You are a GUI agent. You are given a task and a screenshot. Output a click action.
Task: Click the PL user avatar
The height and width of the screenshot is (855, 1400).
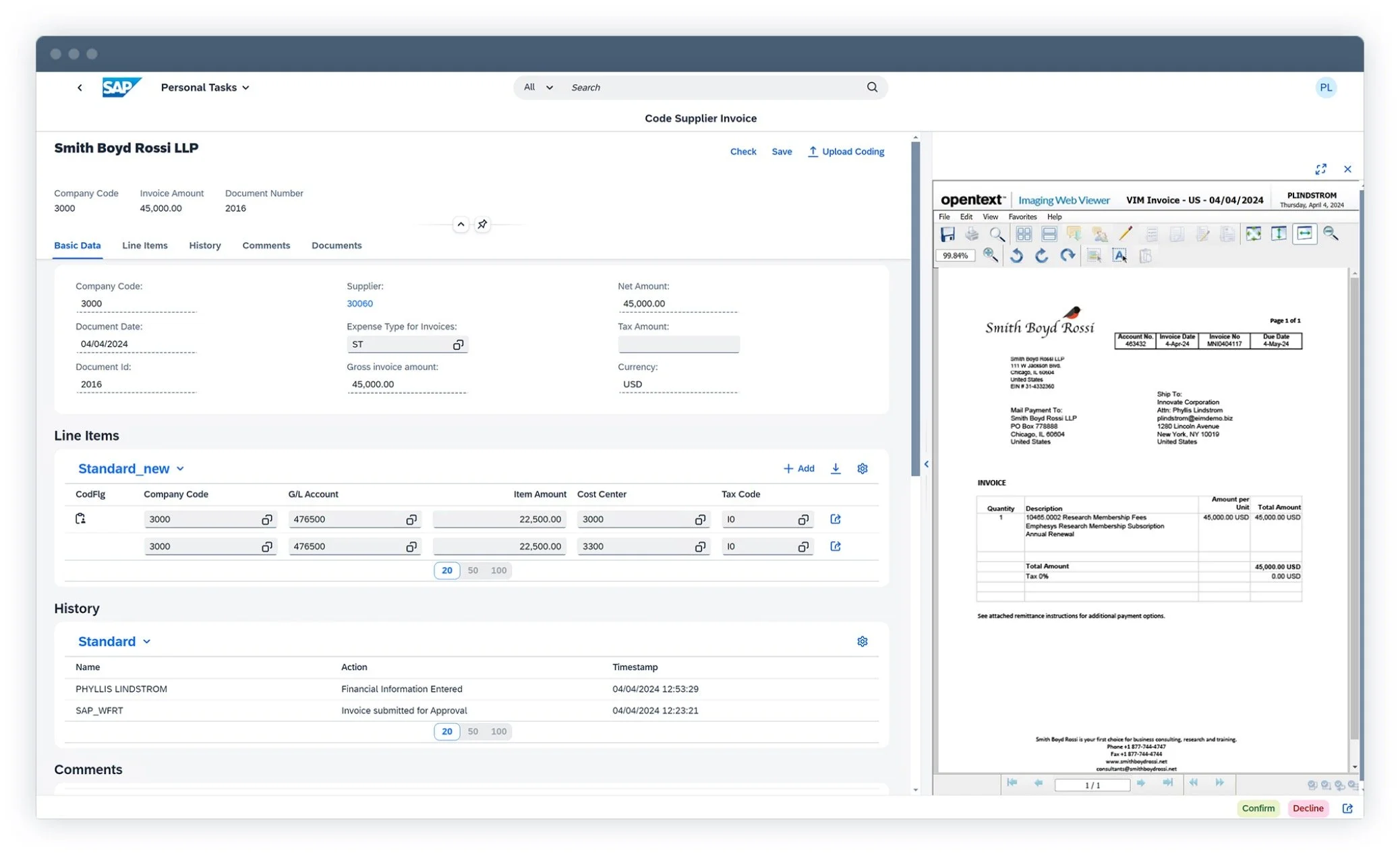(x=1325, y=88)
